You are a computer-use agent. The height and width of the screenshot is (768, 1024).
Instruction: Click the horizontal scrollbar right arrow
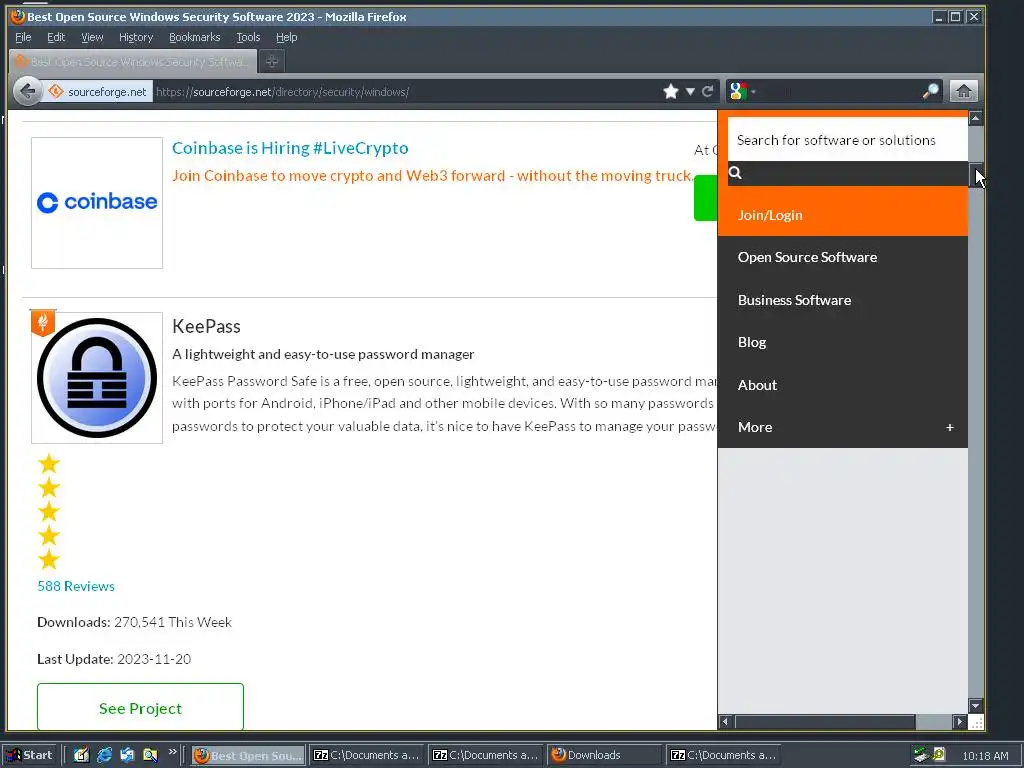(x=959, y=722)
